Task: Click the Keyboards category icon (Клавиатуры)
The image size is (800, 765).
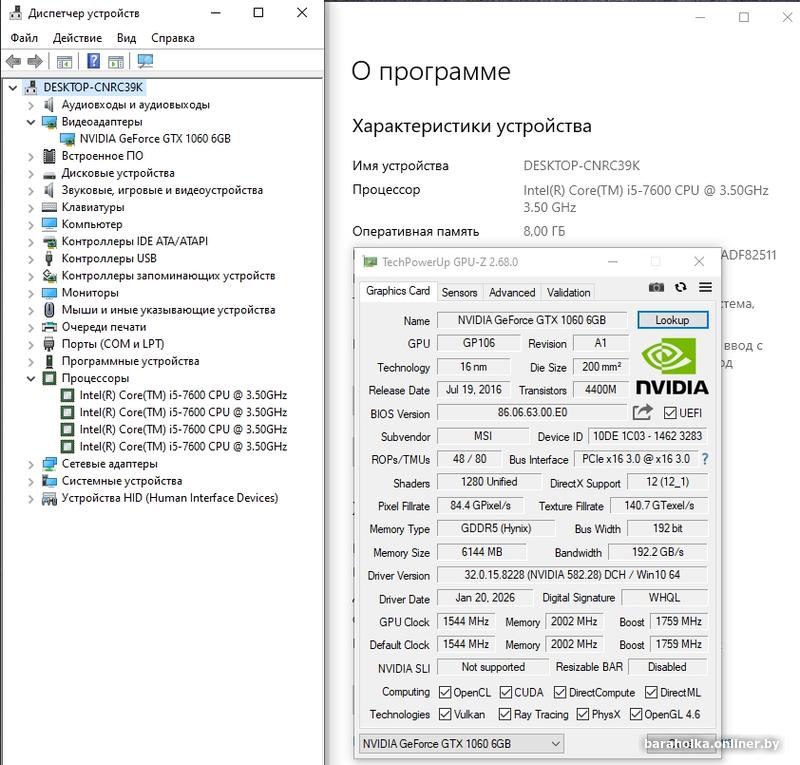Action: [49, 207]
